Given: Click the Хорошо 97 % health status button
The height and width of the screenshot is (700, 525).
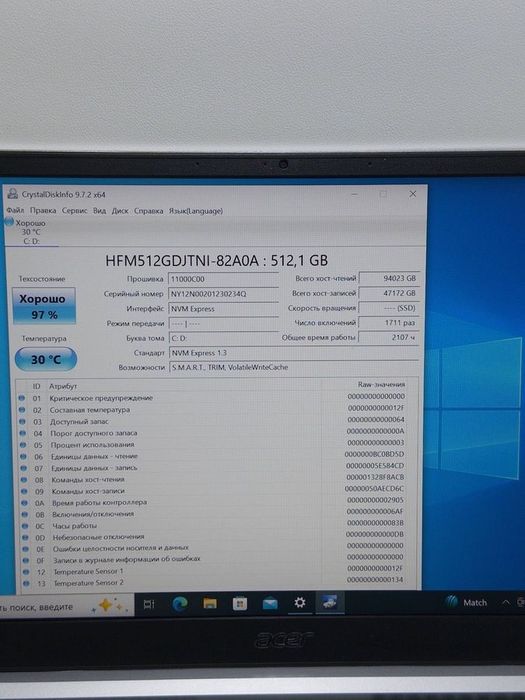Looking at the screenshot, I should pos(44,306).
